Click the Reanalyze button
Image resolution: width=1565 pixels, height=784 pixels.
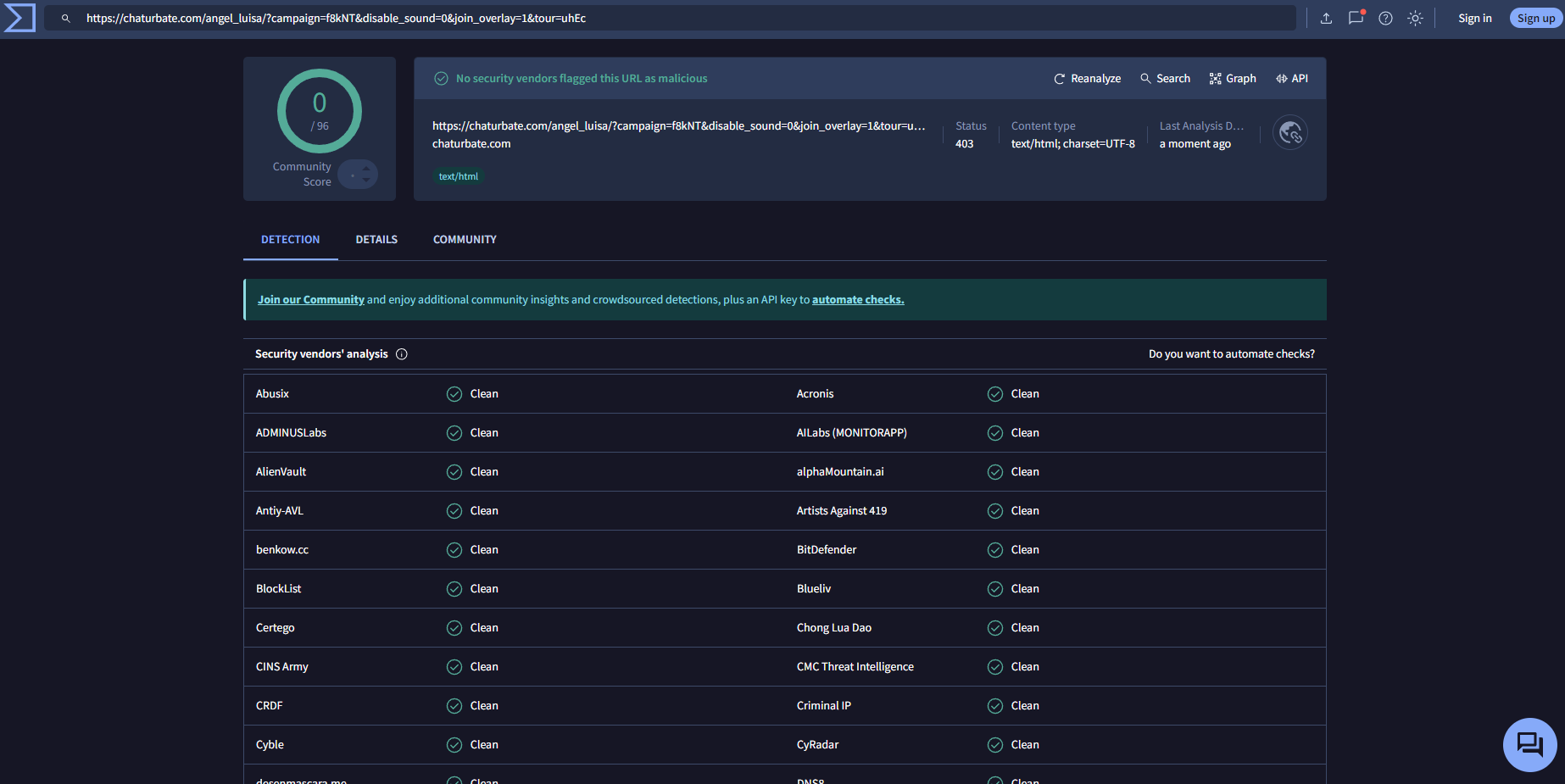click(1087, 78)
